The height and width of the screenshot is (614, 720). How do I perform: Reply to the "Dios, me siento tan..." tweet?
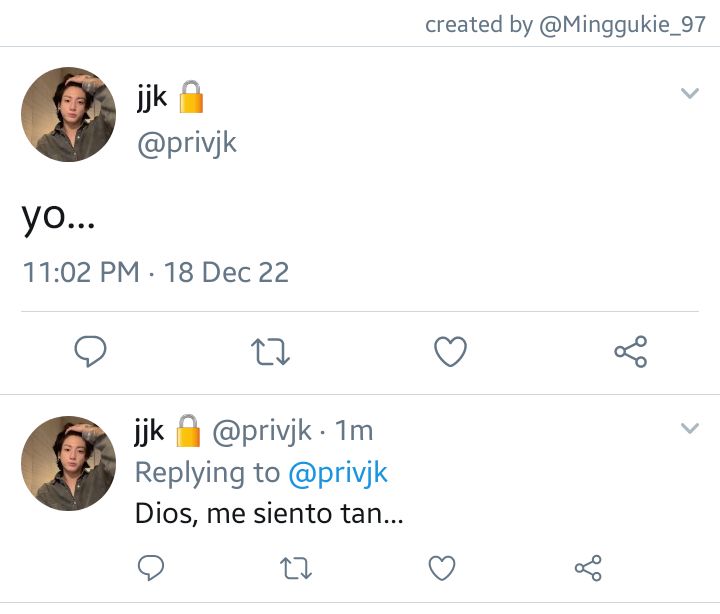tap(151, 568)
